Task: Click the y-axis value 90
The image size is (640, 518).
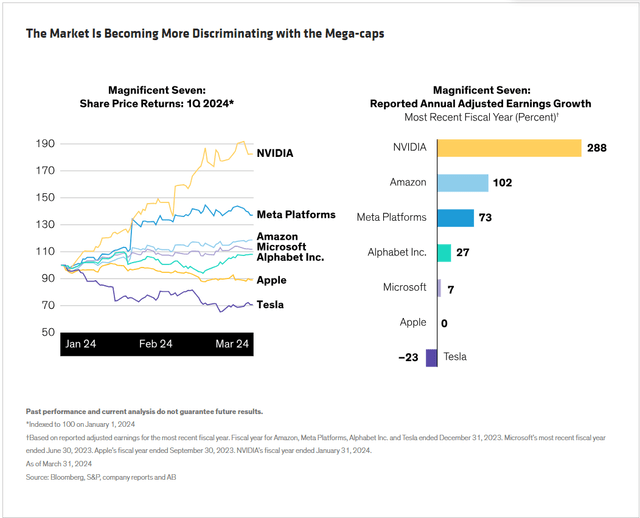Action: pyautogui.click(x=47, y=278)
